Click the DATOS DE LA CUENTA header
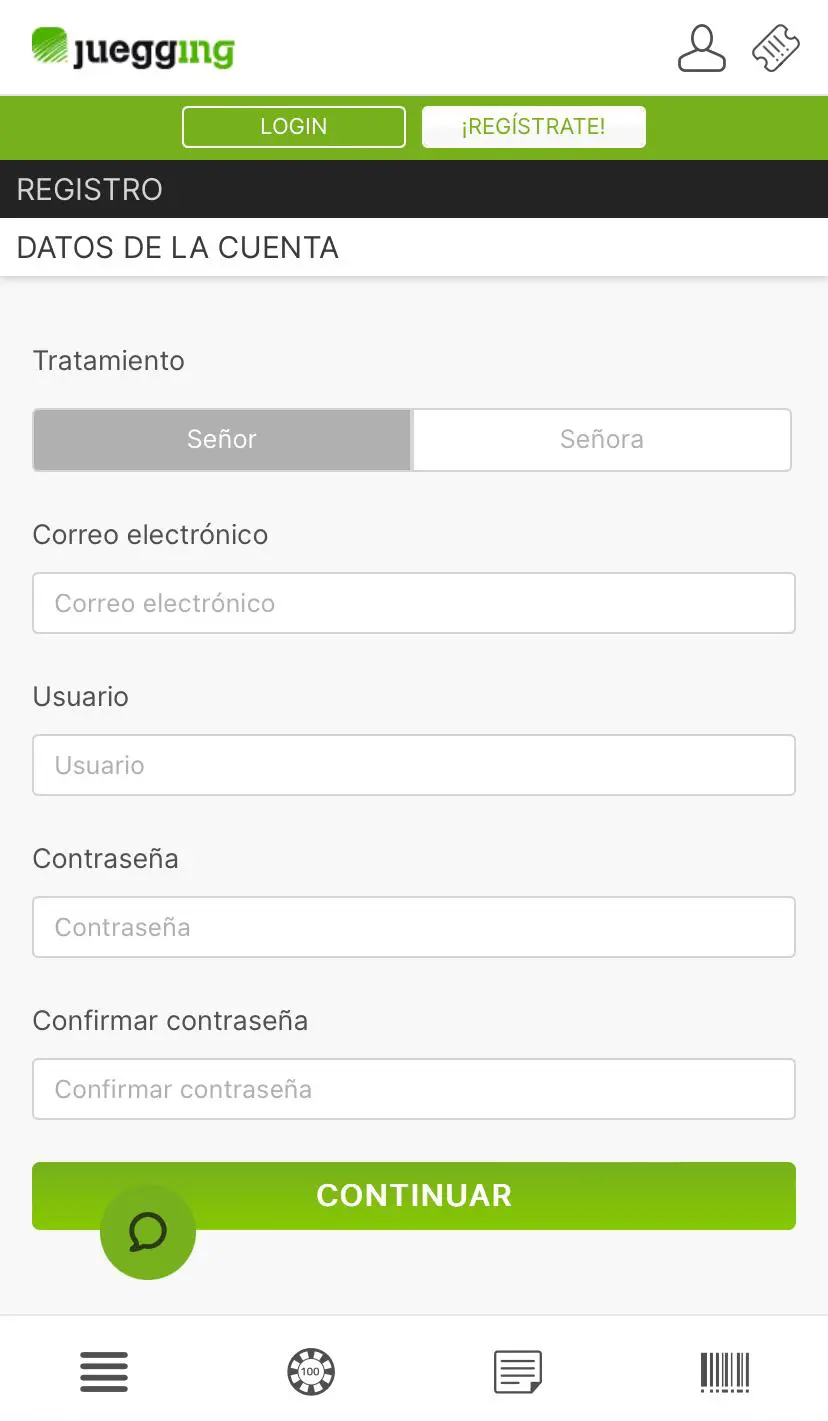The width and height of the screenshot is (828, 1421). 178,247
